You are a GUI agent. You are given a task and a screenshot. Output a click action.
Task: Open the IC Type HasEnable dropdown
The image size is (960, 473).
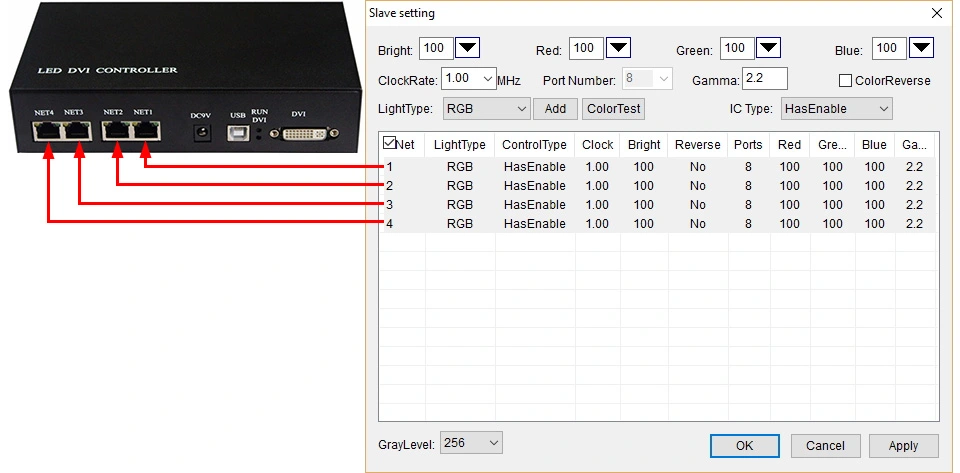coord(836,109)
